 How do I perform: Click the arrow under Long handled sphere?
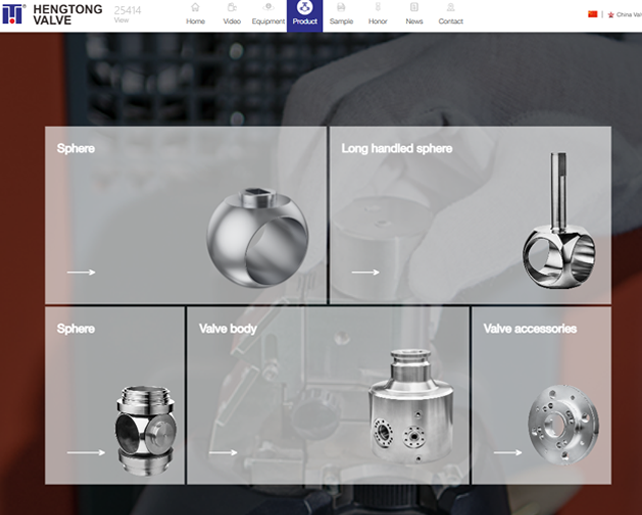(x=365, y=272)
